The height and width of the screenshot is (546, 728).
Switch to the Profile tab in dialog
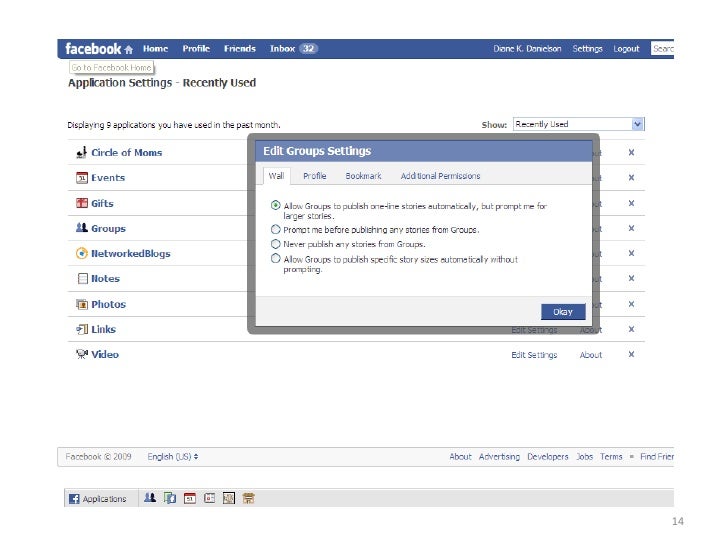pos(315,176)
